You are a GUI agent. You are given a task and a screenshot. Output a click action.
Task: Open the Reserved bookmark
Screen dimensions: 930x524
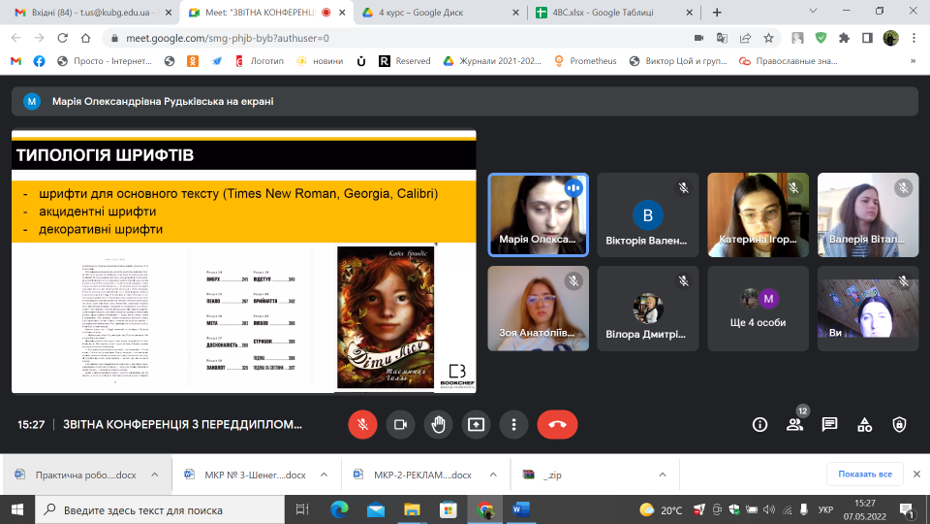405,61
